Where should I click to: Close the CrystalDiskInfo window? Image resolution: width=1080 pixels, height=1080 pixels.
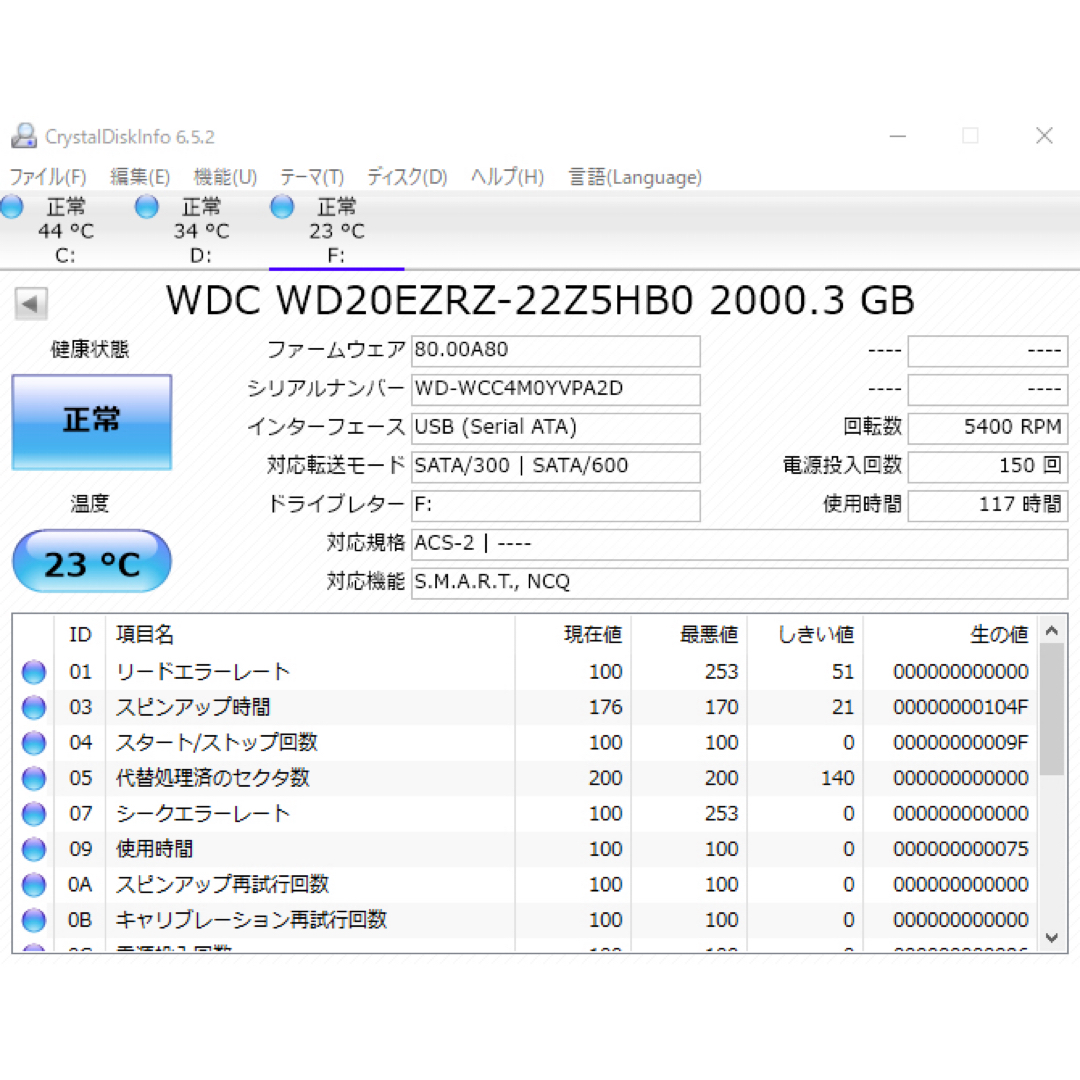click(x=1044, y=136)
